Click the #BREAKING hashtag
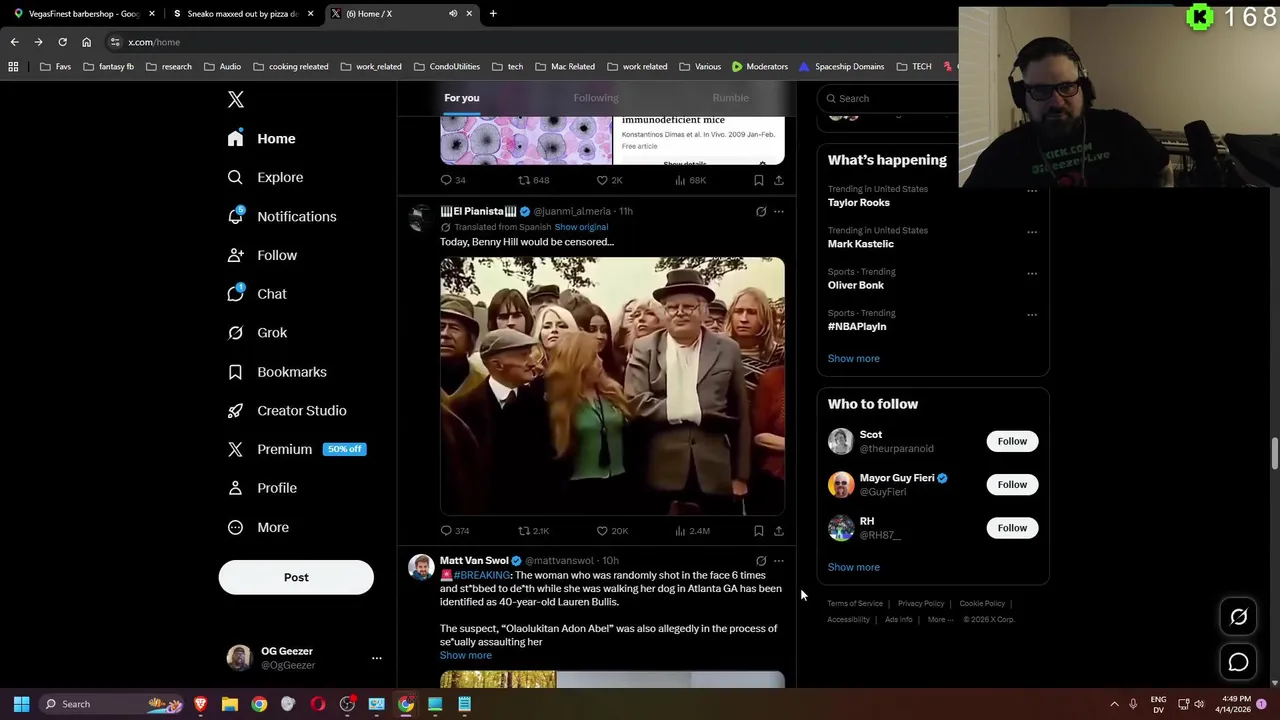This screenshot has width=1280, height=720. [482, 575]
